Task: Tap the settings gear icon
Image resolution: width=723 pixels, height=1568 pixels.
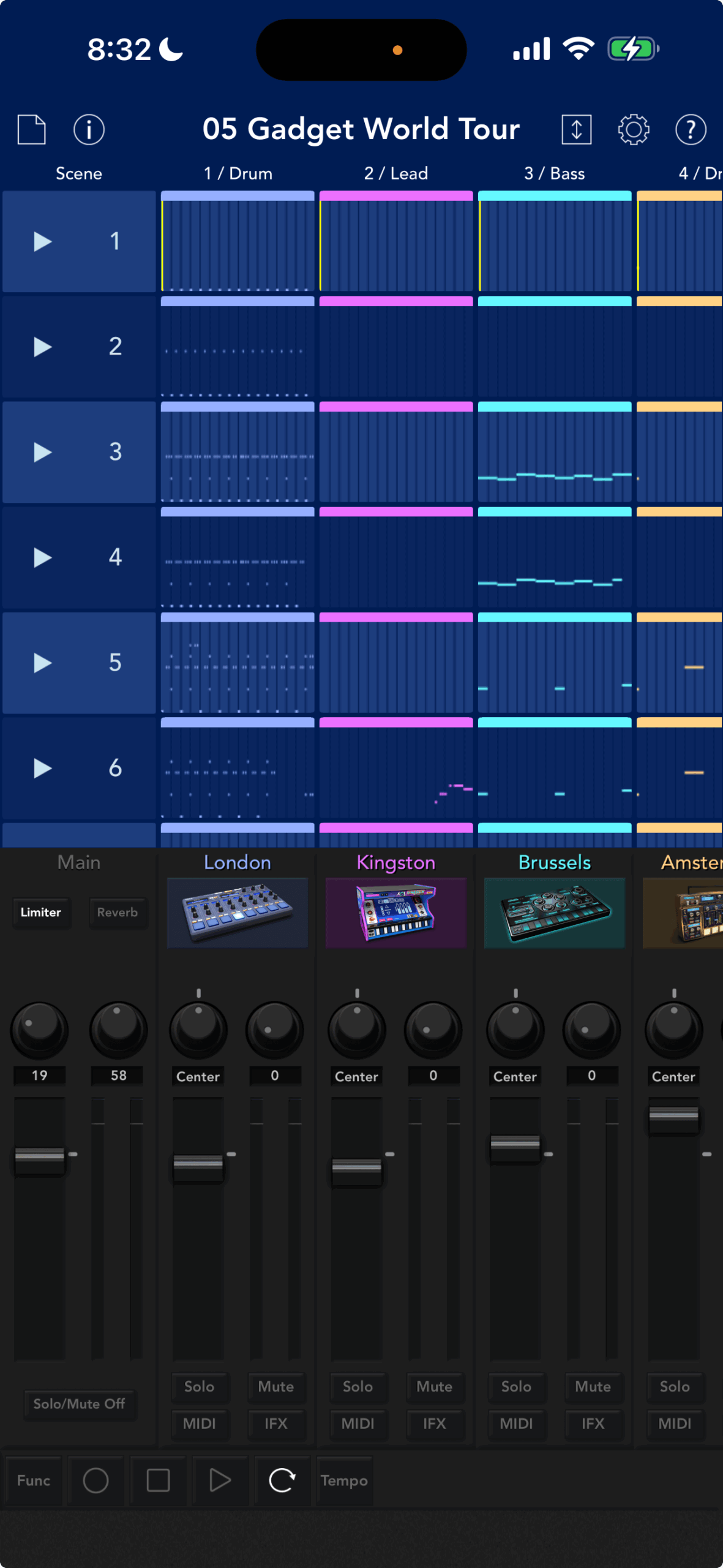Action: pyautogui.click(x=633, y=129)
